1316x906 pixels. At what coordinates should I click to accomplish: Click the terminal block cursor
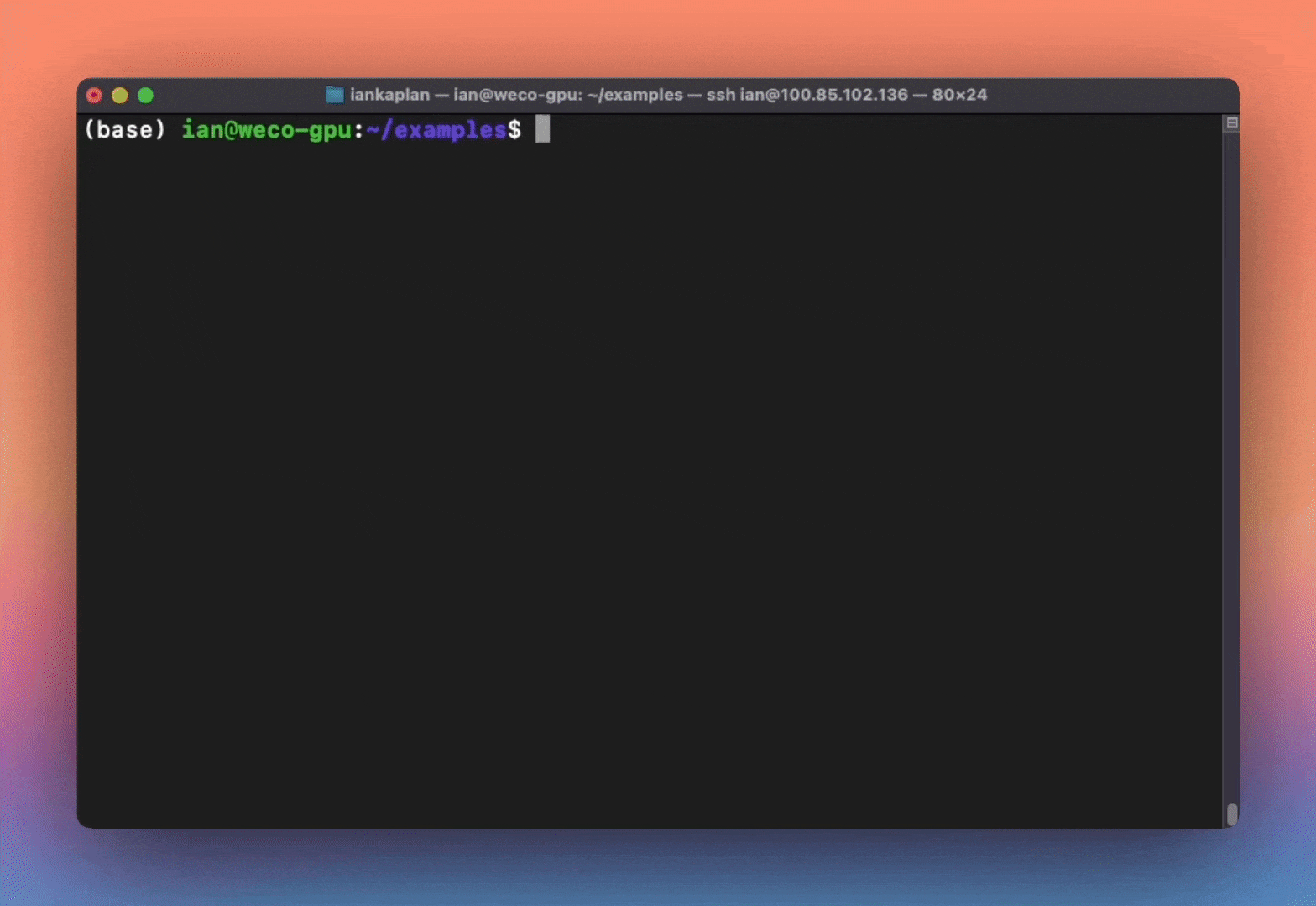pos(543,129)
